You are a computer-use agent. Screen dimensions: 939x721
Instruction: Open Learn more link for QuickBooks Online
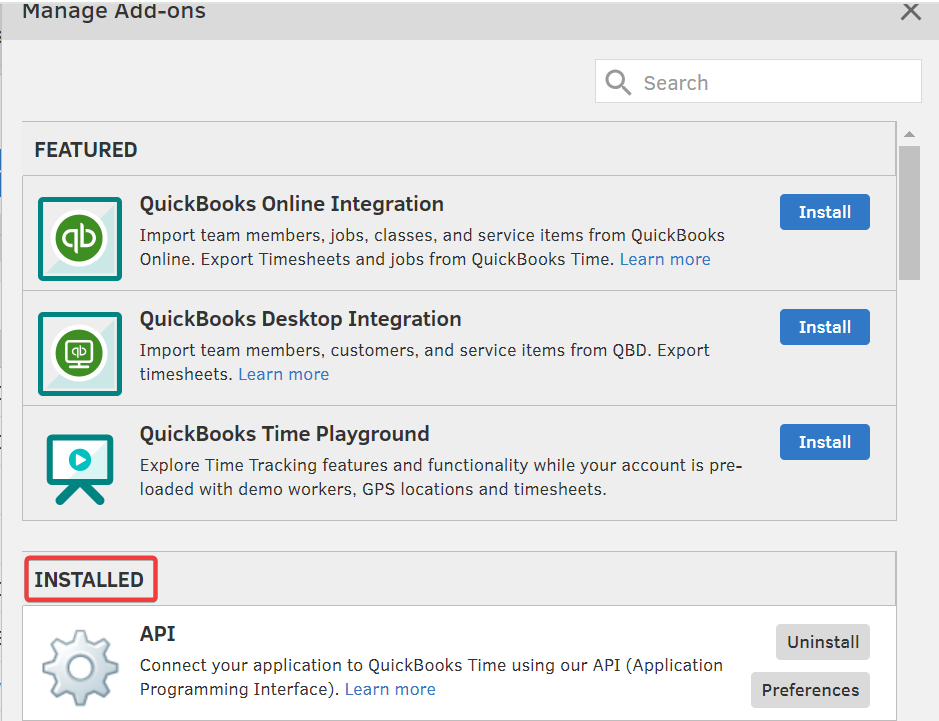point(665,259)
